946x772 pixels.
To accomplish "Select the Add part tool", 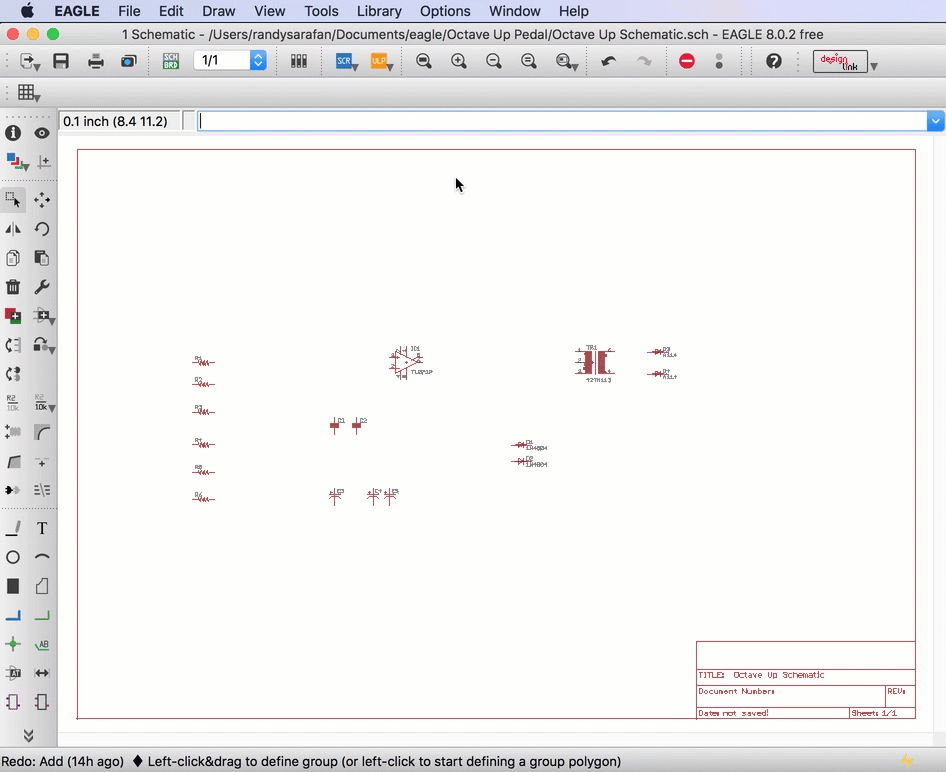I will (x=13, y=315).
